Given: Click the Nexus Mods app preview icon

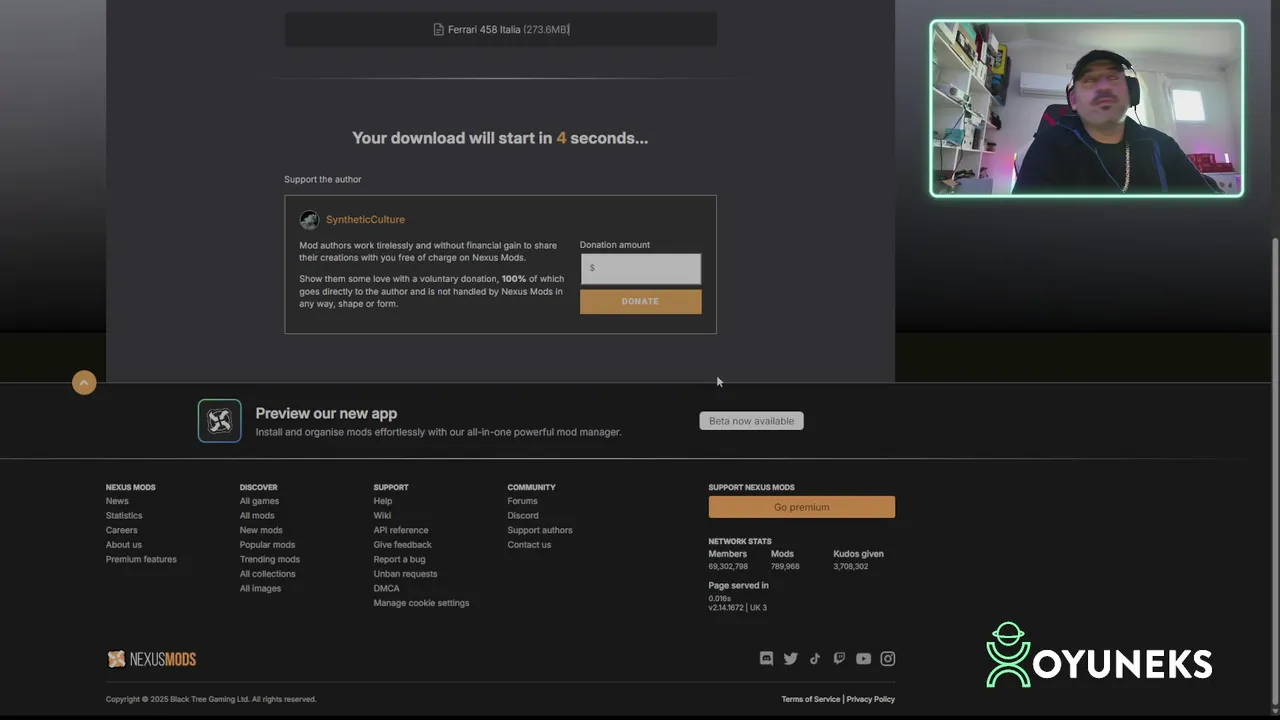Looking at the screenshot, I should pyautogui.click(x=219, y=421).
